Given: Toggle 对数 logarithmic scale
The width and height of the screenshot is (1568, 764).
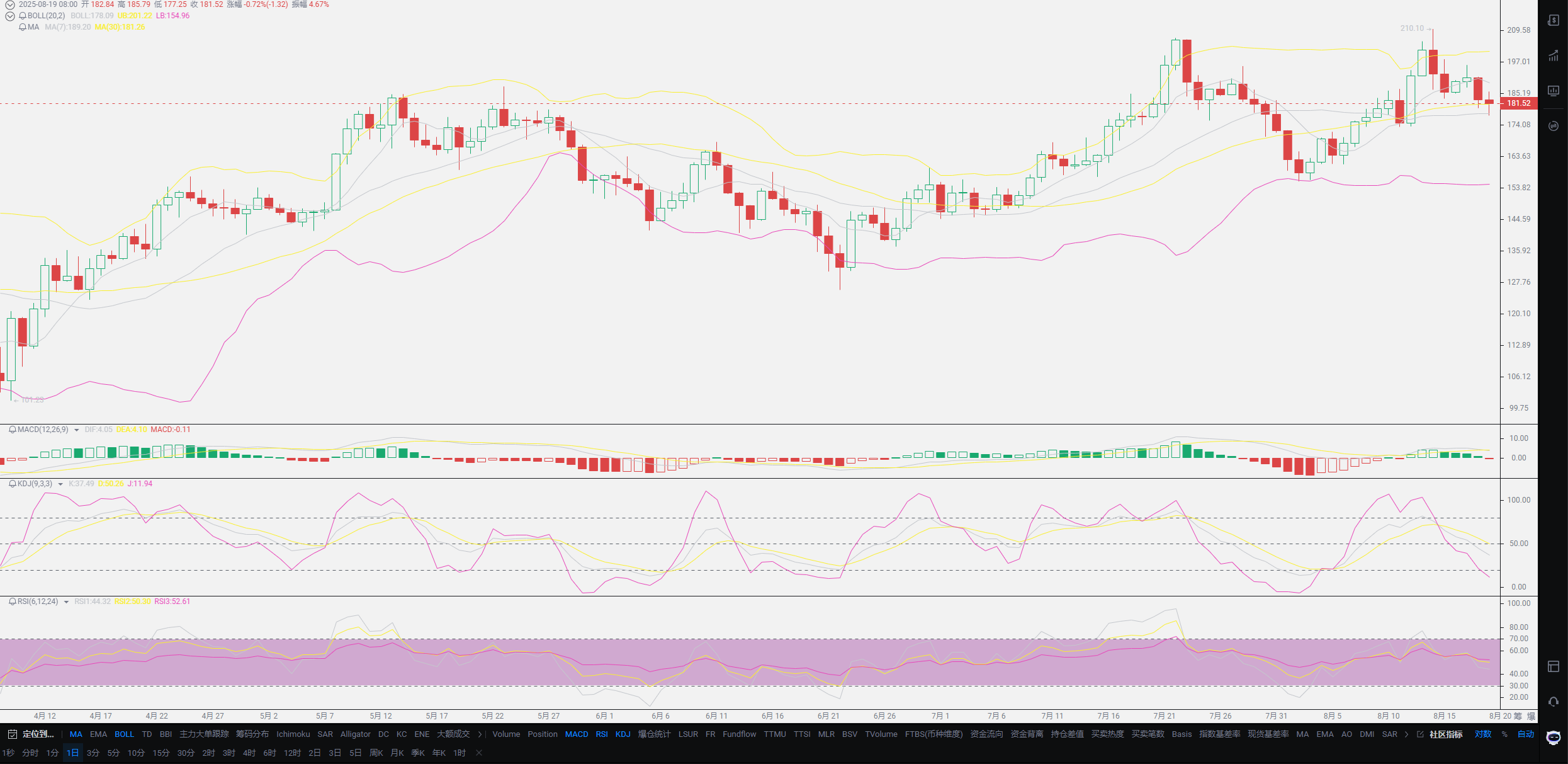Looking at the screenshot, I should [1483, 734].
